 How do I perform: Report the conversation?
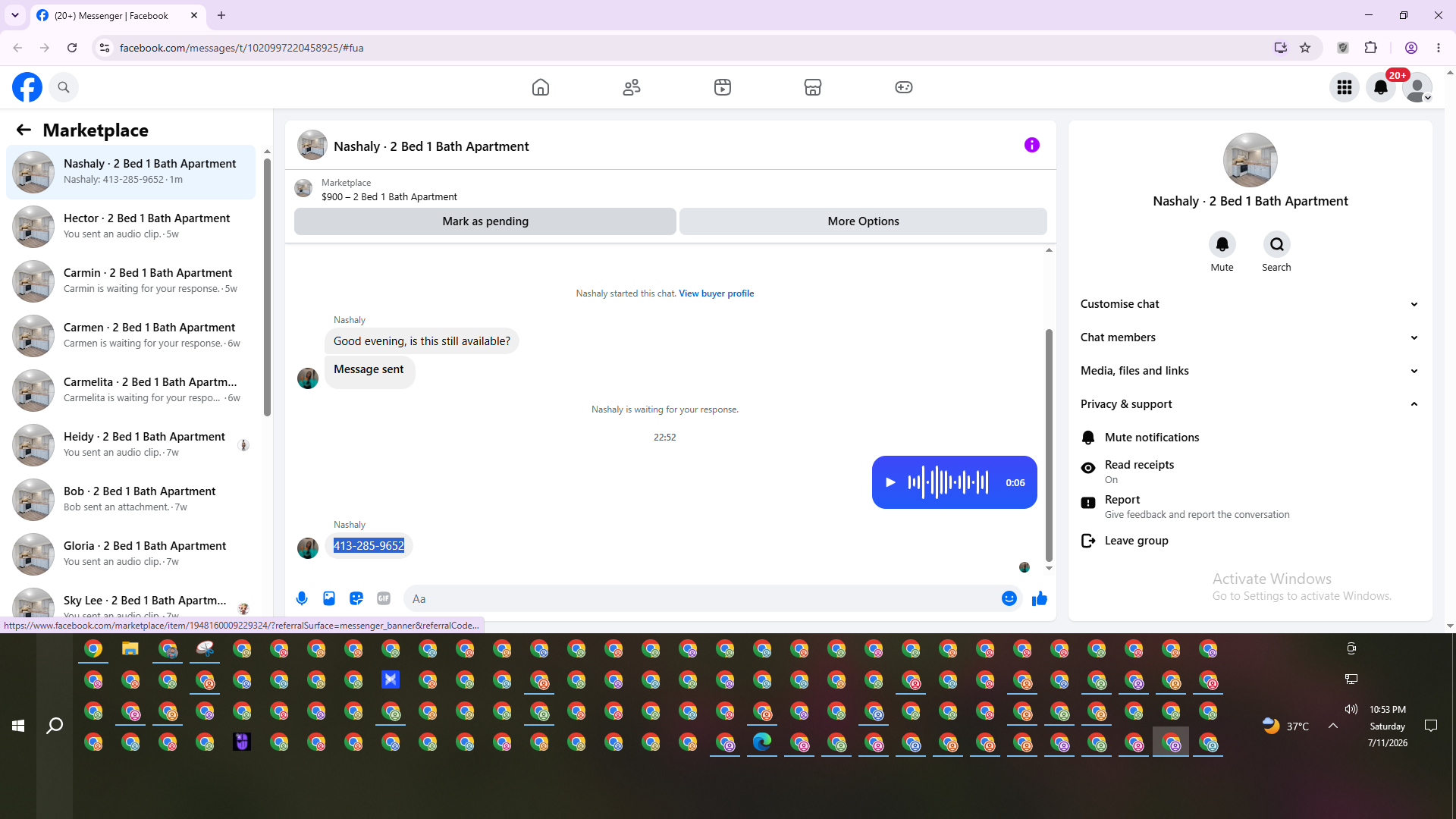[x=1250, y=506]
